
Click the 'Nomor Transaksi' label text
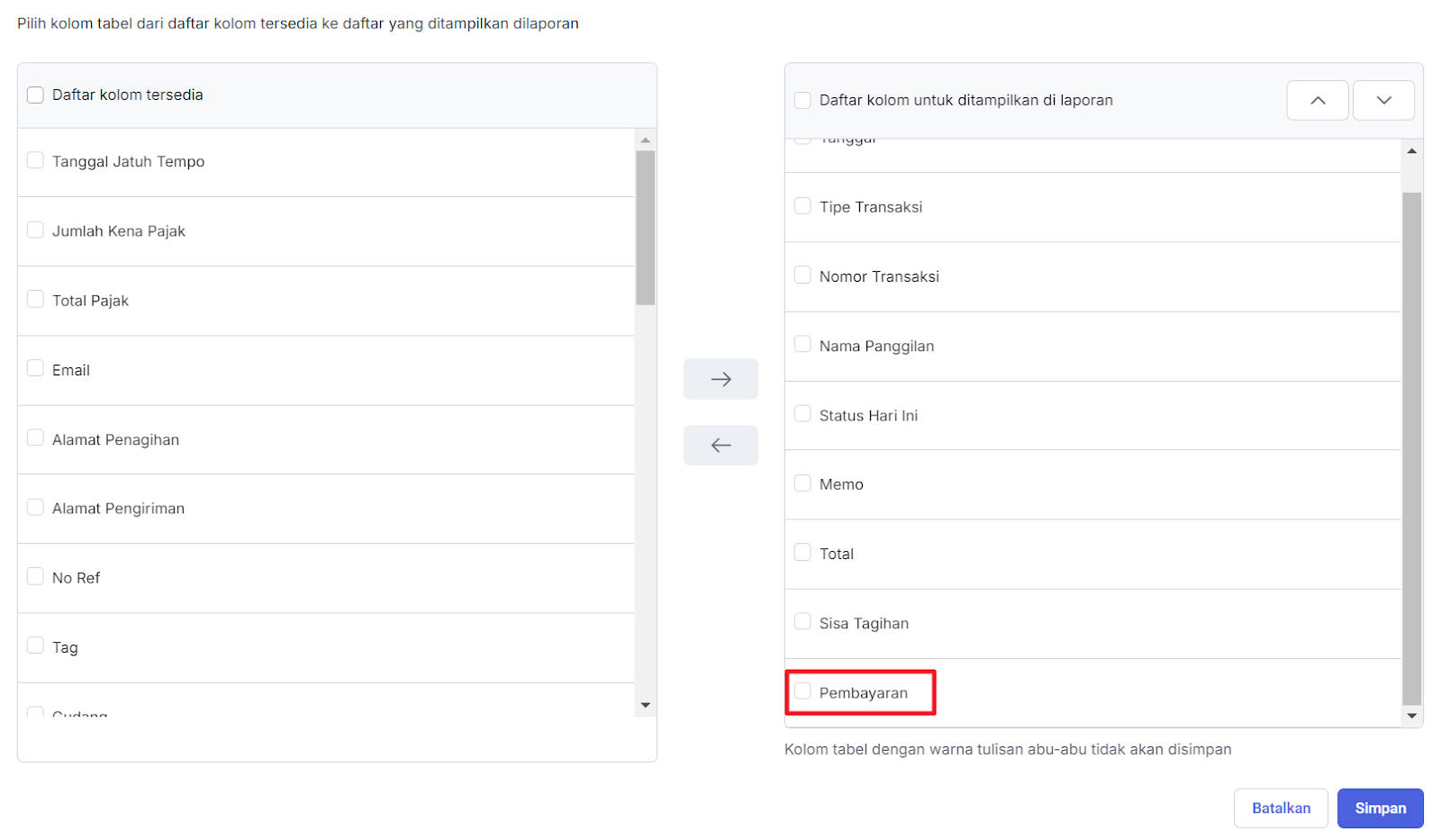879,276
